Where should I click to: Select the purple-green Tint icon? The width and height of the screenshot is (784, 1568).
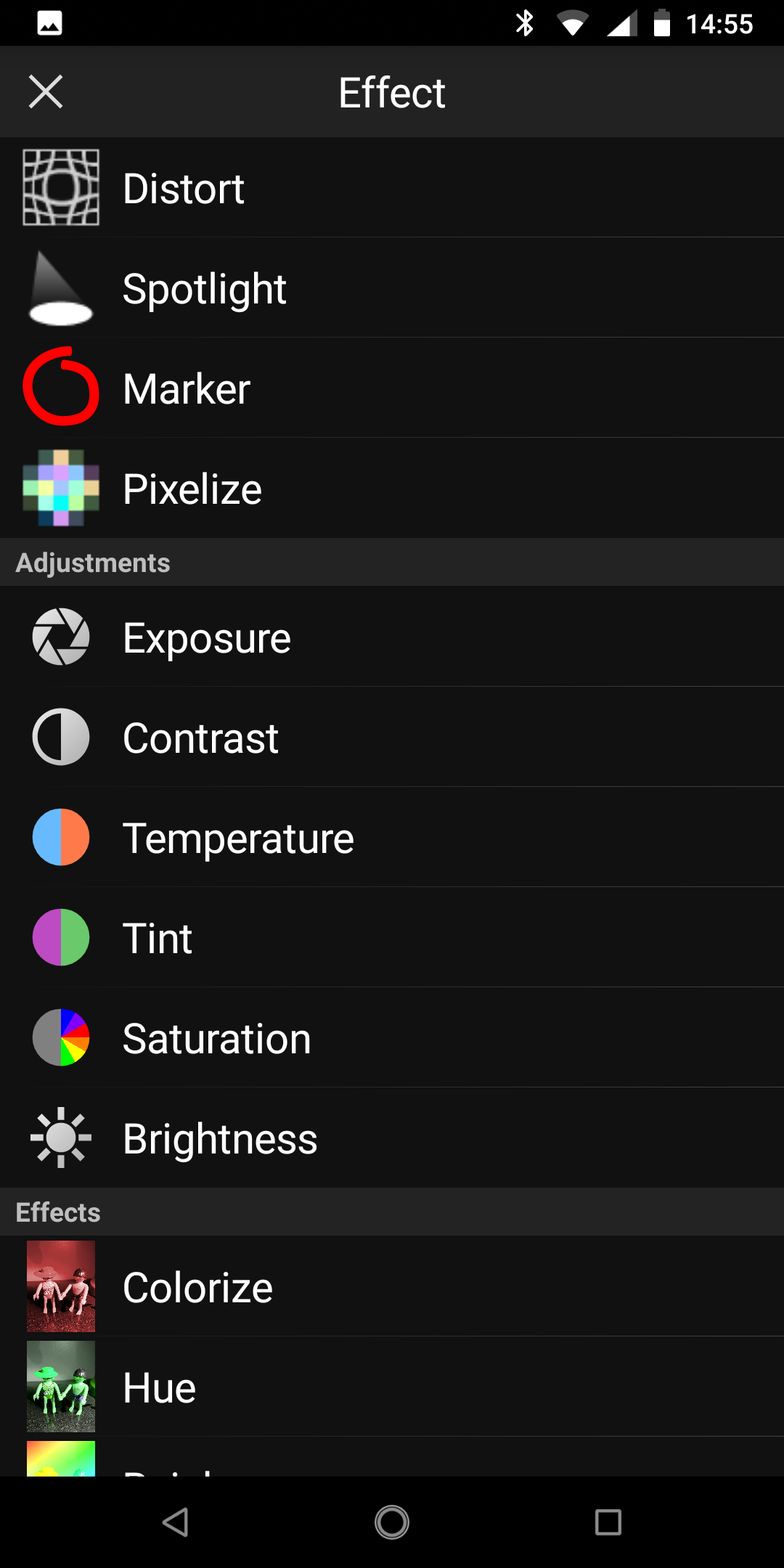(x=61, y=937)
